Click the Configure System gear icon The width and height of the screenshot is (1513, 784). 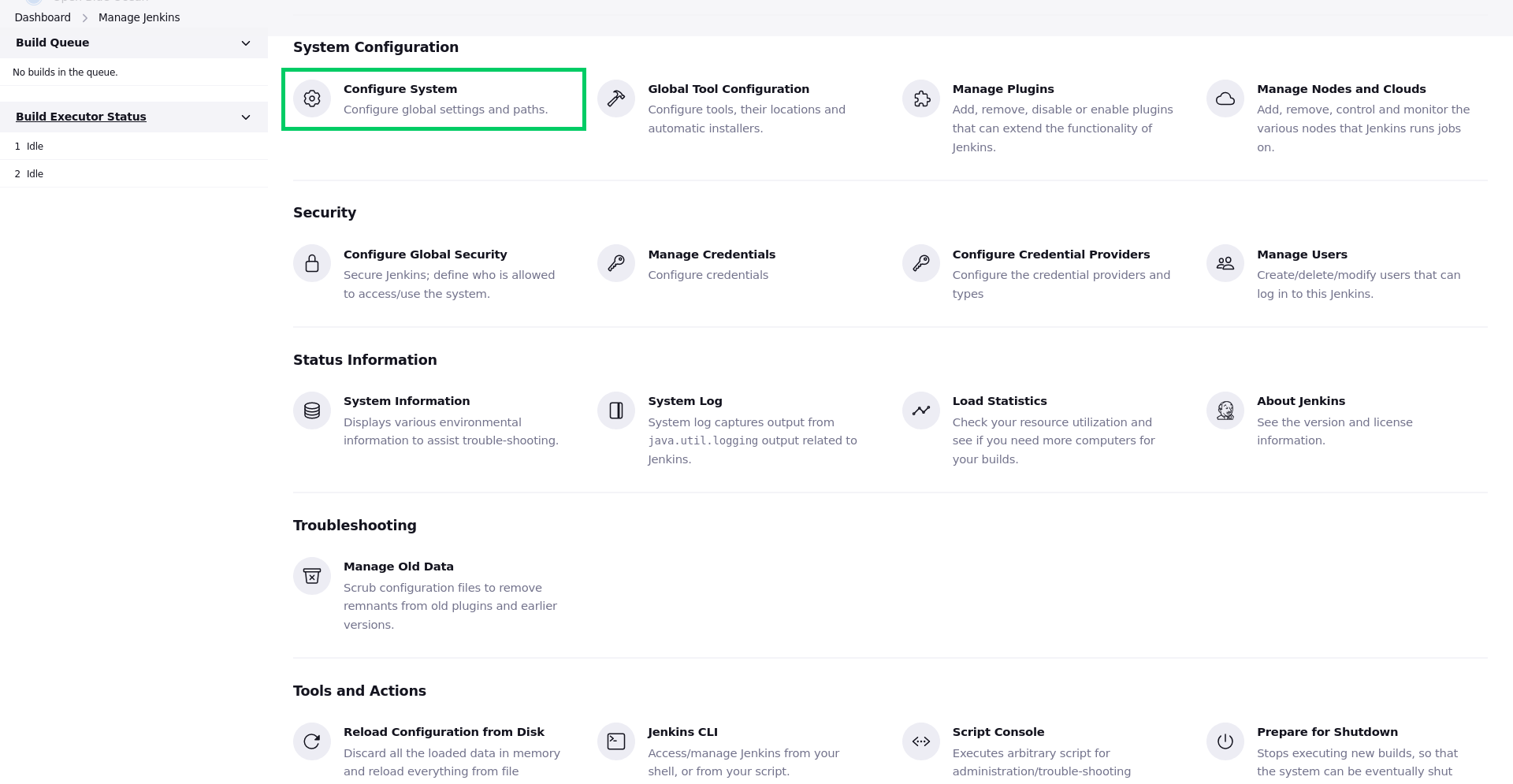click(312, 98)
